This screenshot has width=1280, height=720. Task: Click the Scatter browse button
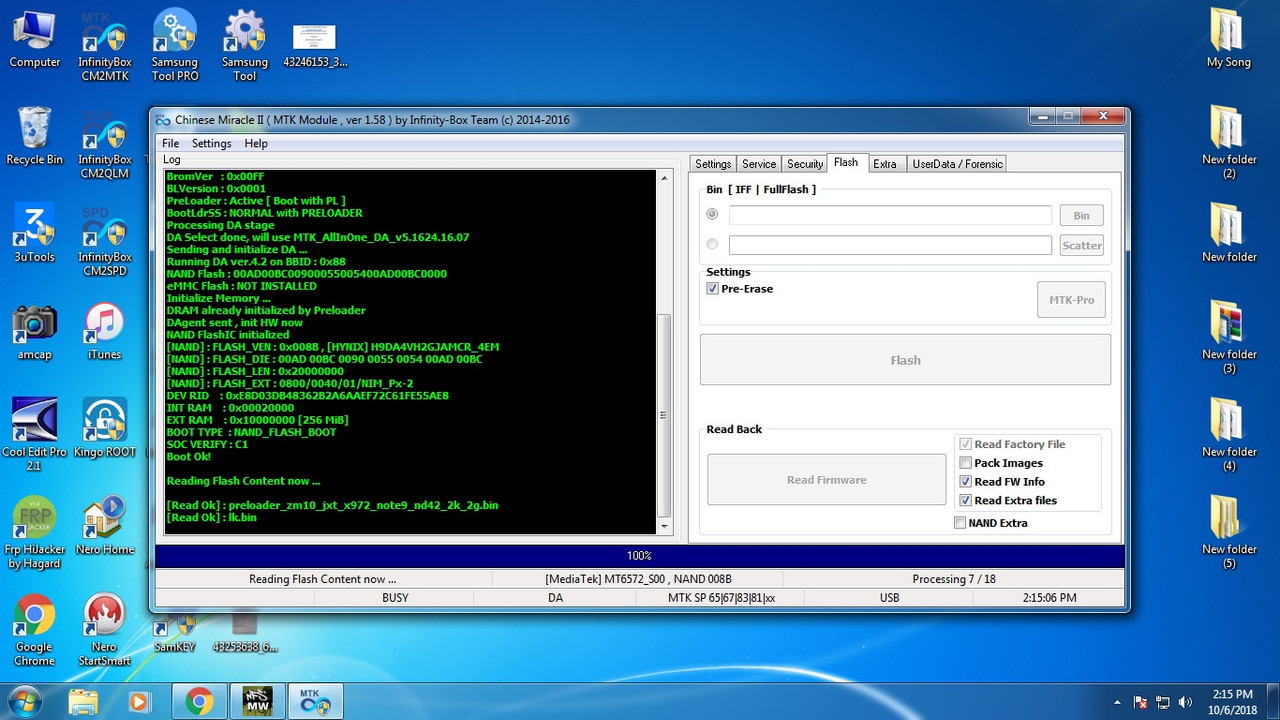click(1081, 245)
